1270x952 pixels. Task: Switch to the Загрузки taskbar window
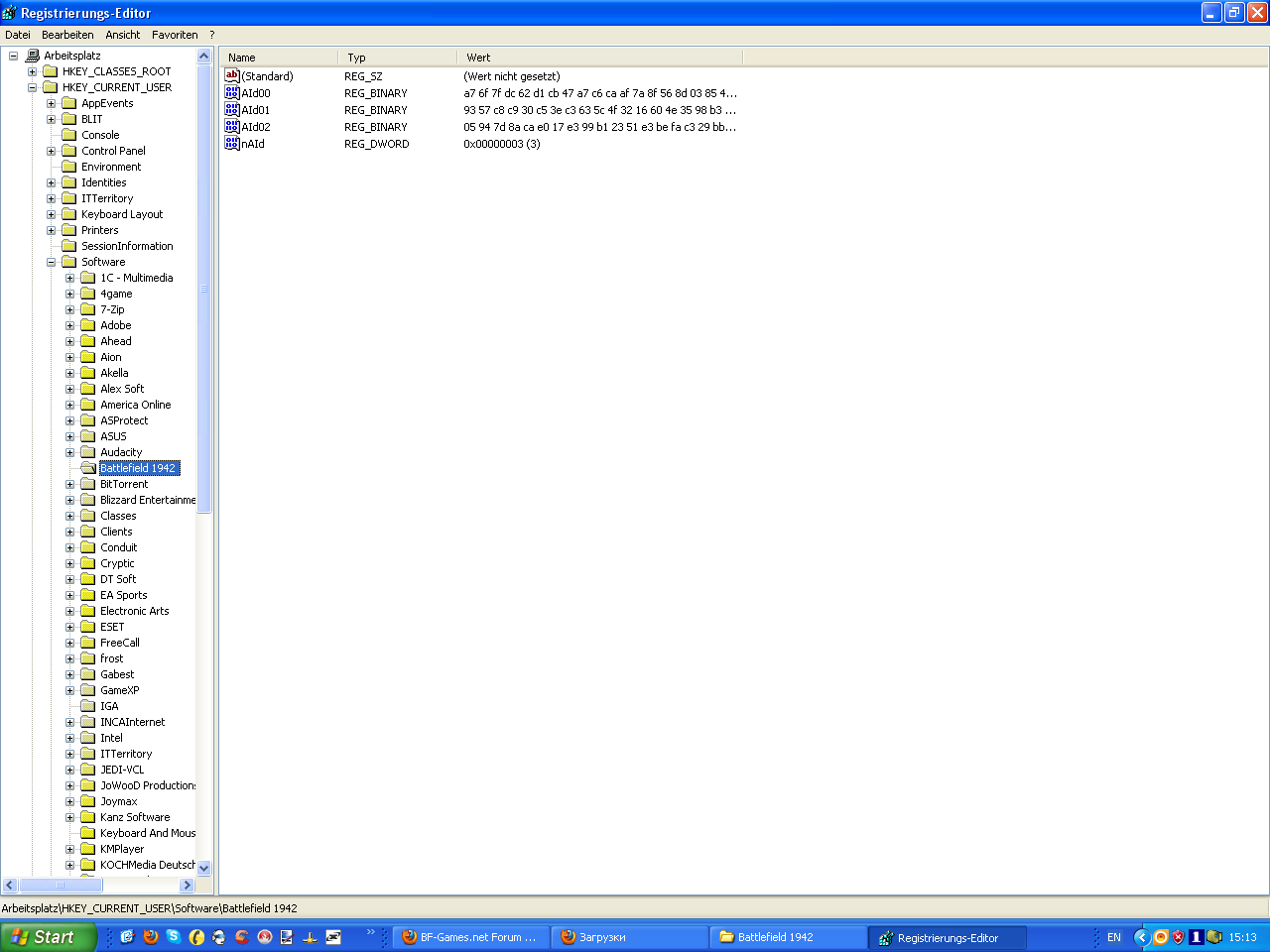pos(630,937)
